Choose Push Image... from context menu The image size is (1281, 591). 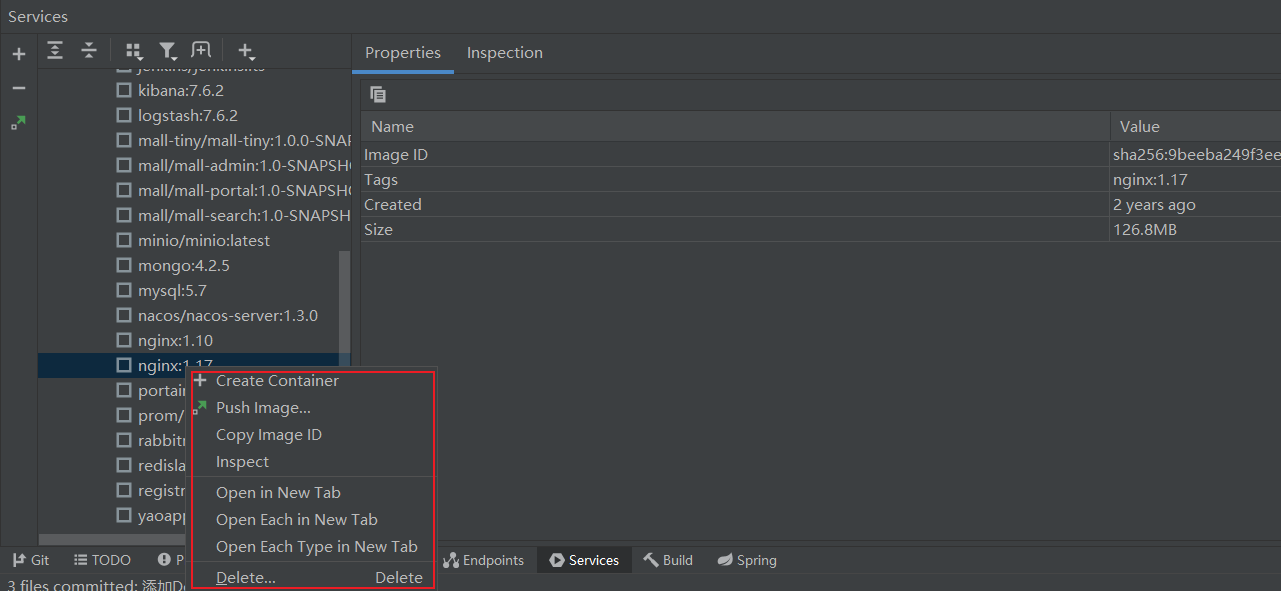[x=313, y=408]
